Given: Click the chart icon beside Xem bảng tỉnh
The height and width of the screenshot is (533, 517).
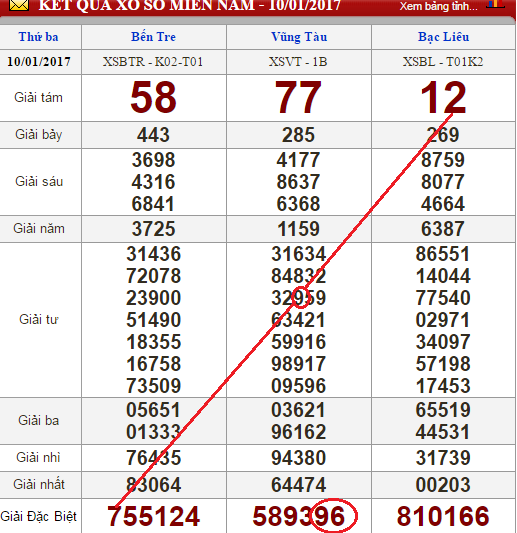Looking at the screenshot, I should (495, 4).
